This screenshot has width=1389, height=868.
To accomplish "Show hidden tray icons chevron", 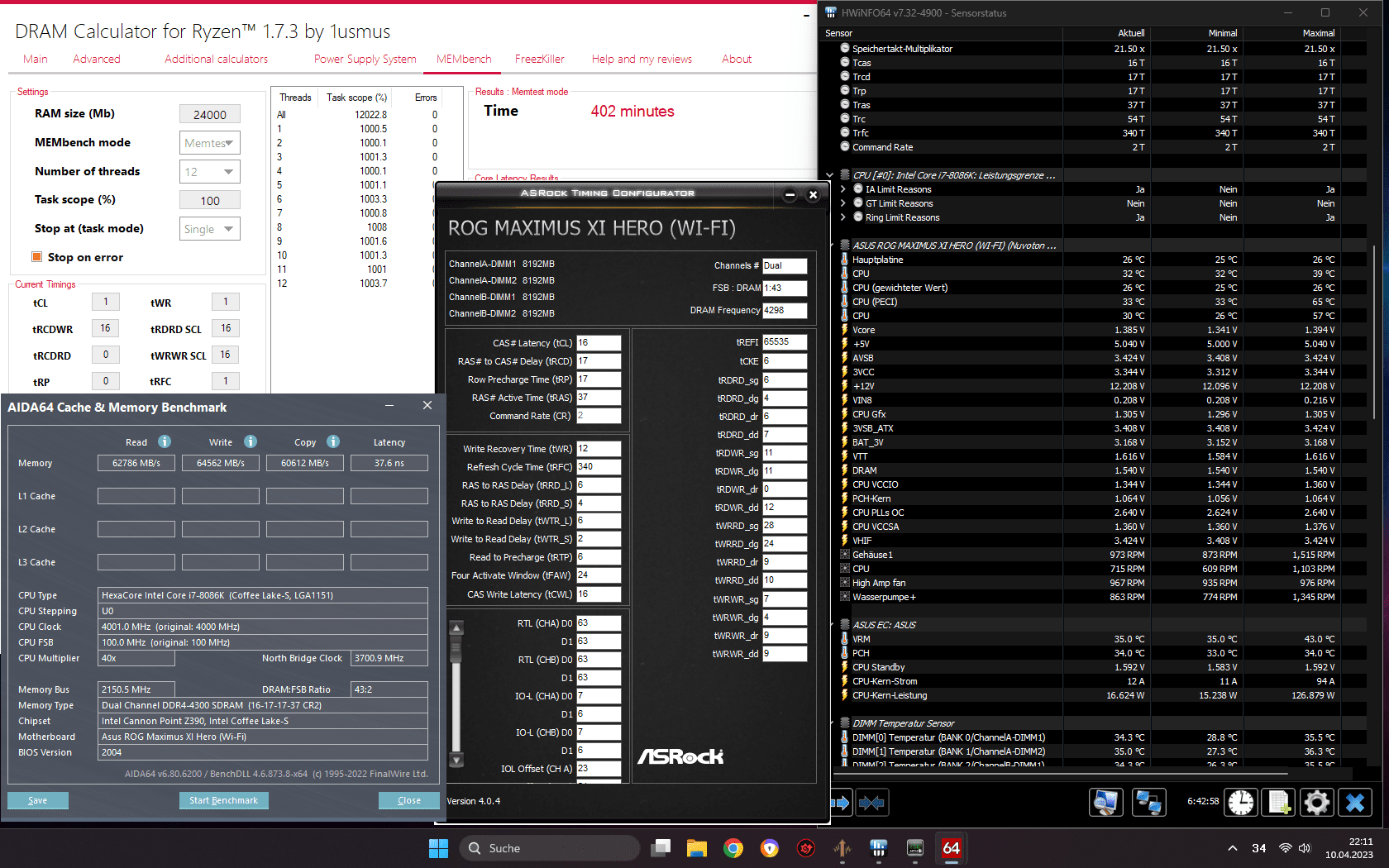I will 1232,848.
